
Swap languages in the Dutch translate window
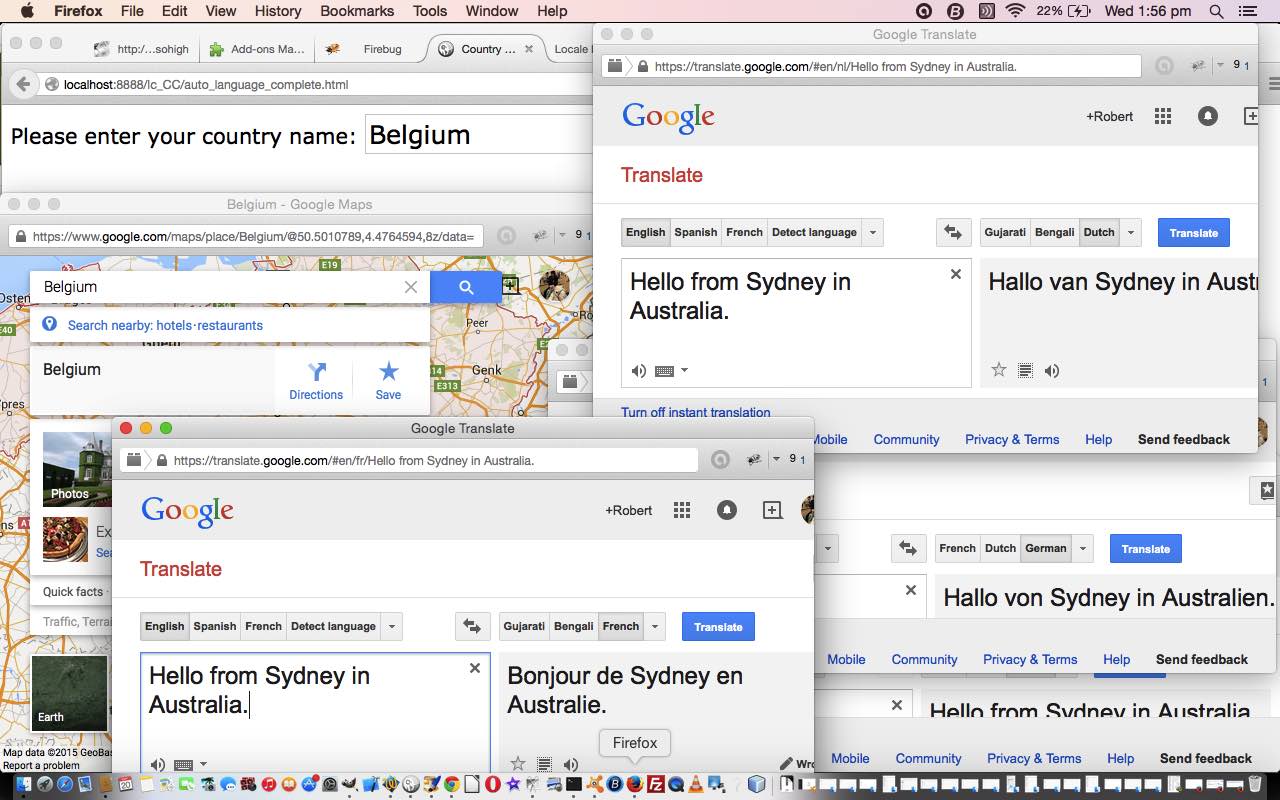tap(953, 232)
